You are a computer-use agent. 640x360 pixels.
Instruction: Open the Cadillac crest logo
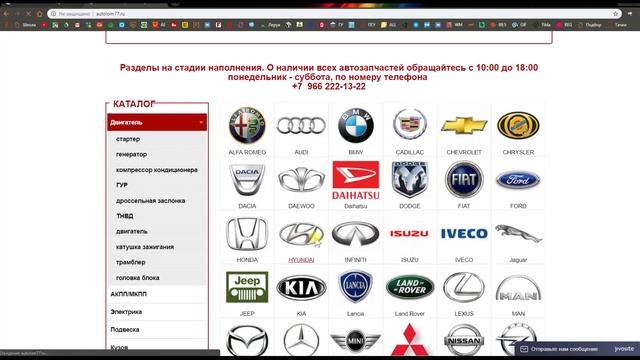[x=410, y=124]
